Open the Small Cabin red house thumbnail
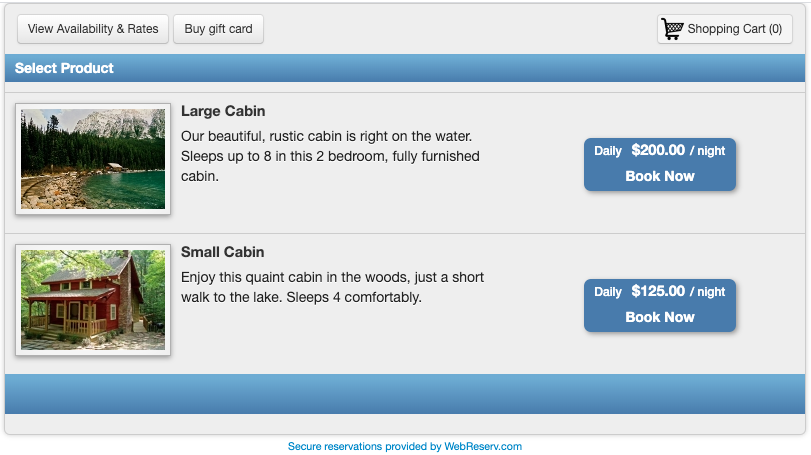Viewport: 811px width, 455px height. coord(93,300)
